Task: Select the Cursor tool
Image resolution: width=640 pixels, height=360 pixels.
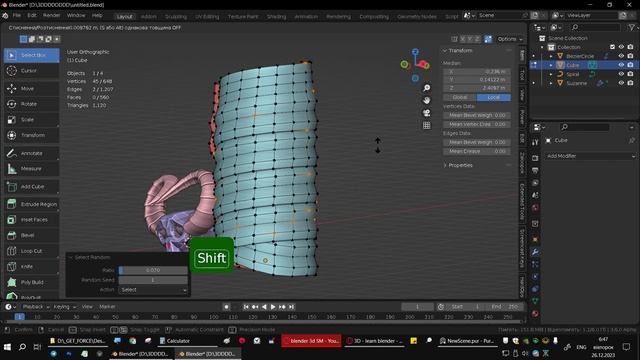Action: point(31,71)
